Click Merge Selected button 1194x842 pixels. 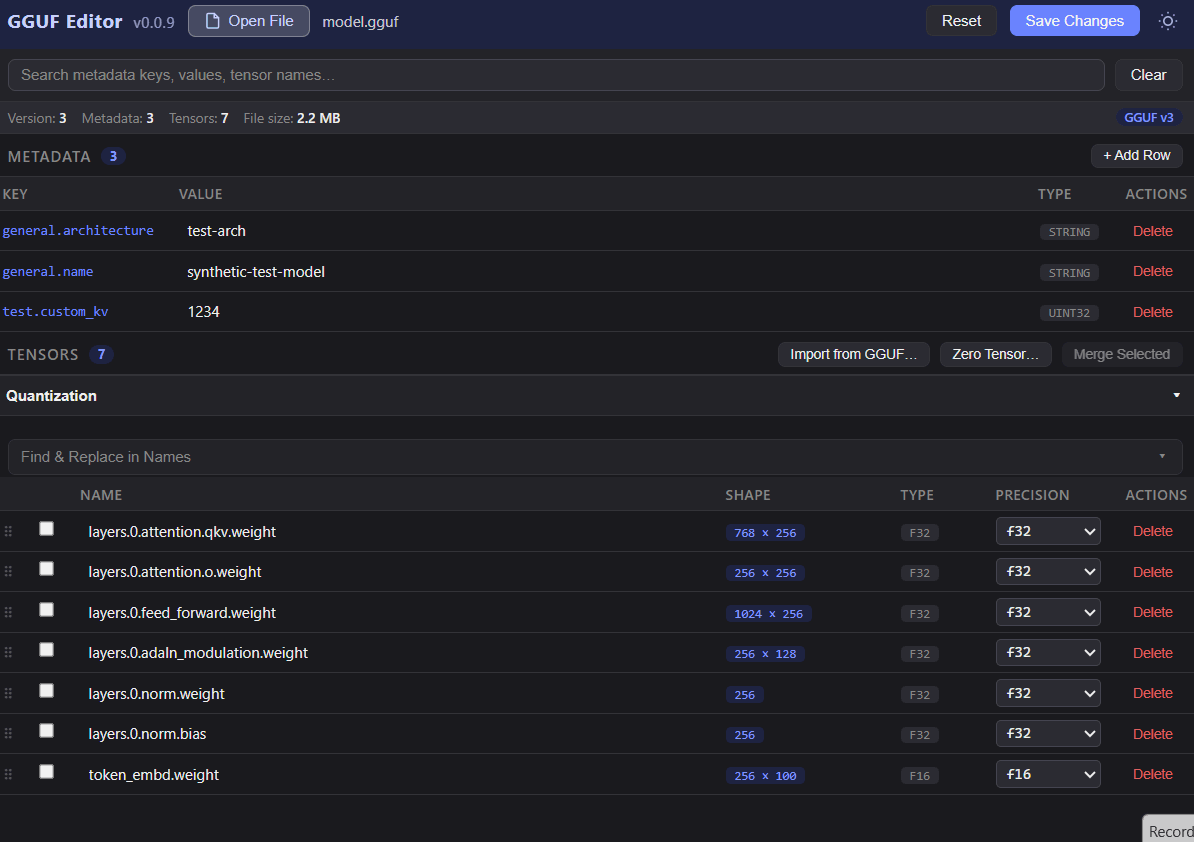point(1122,355)
